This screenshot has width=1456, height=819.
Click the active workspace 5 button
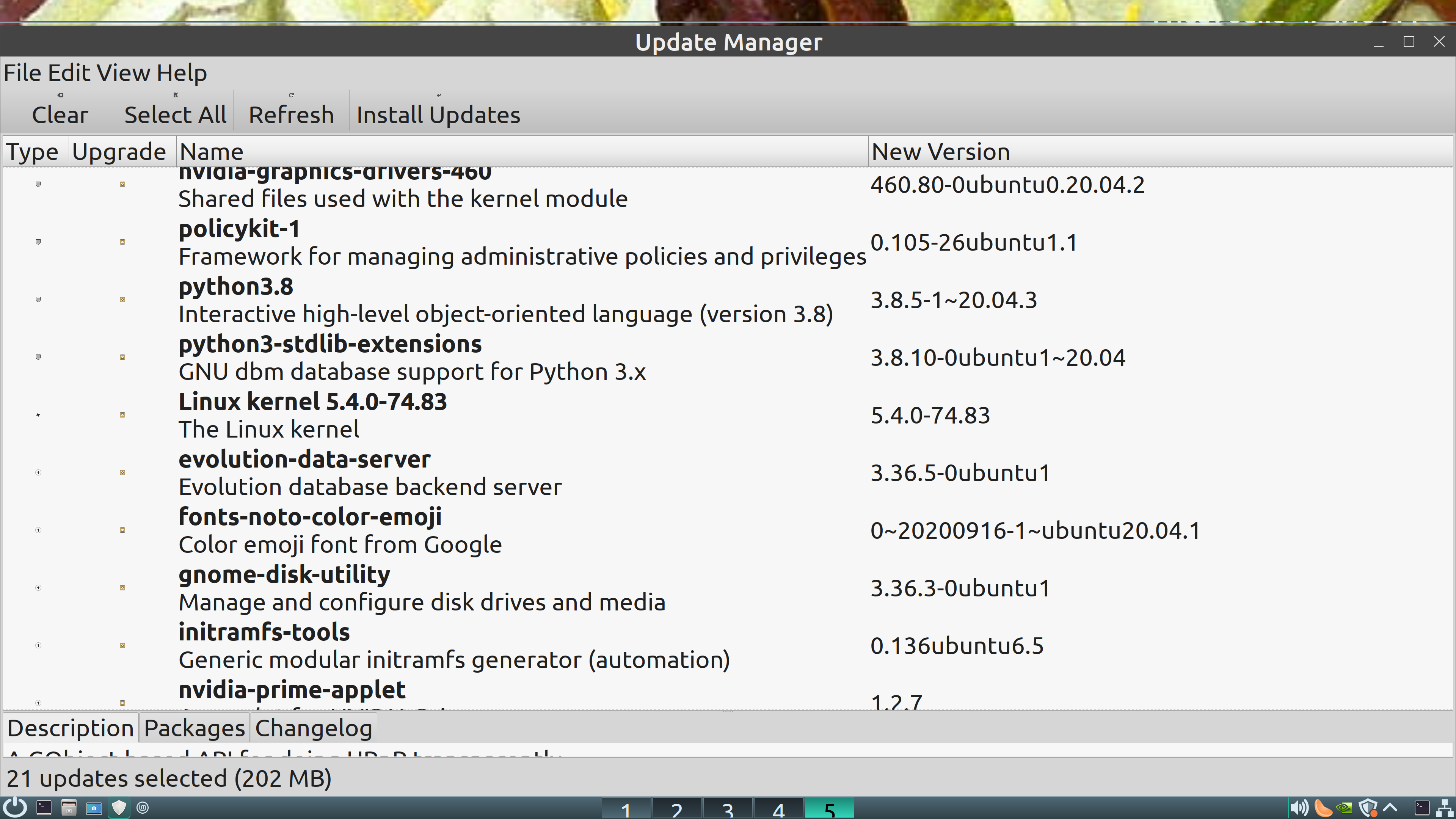(829, 809)
